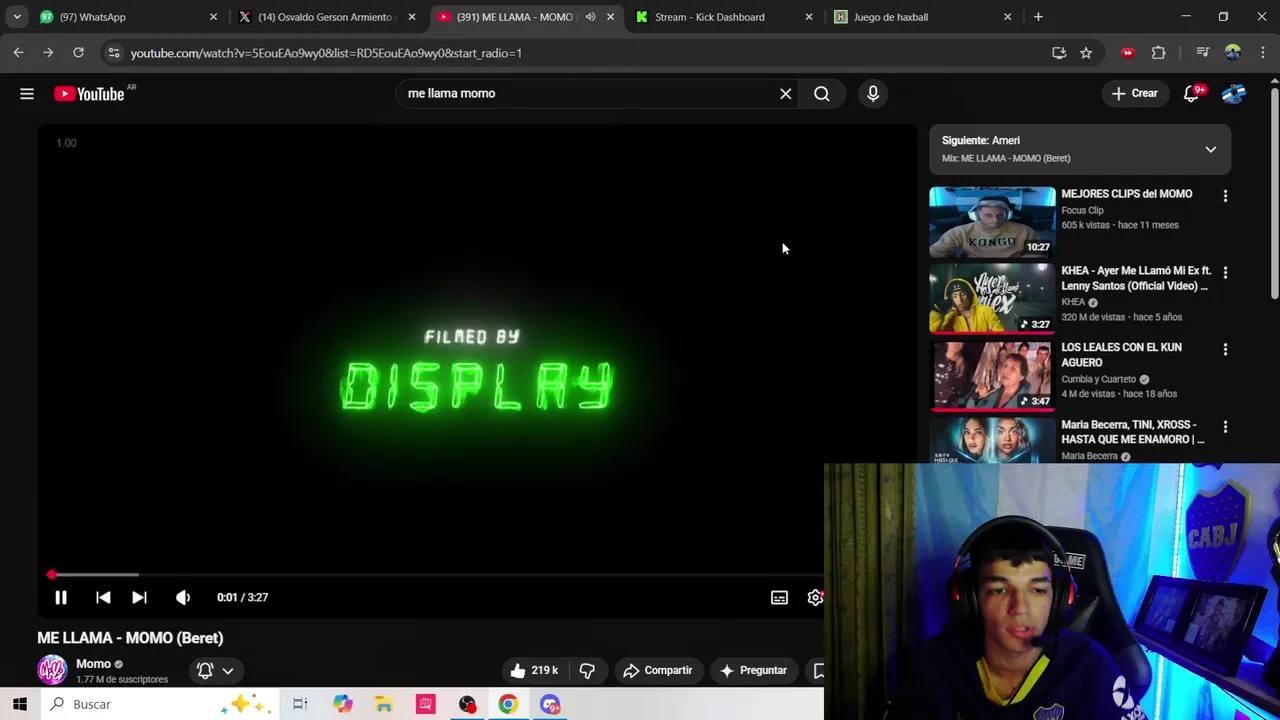The height and width of the screenshot is (720, 1280).
Task: Open Discord from the taskbar
Action: [x=550, y=704]
